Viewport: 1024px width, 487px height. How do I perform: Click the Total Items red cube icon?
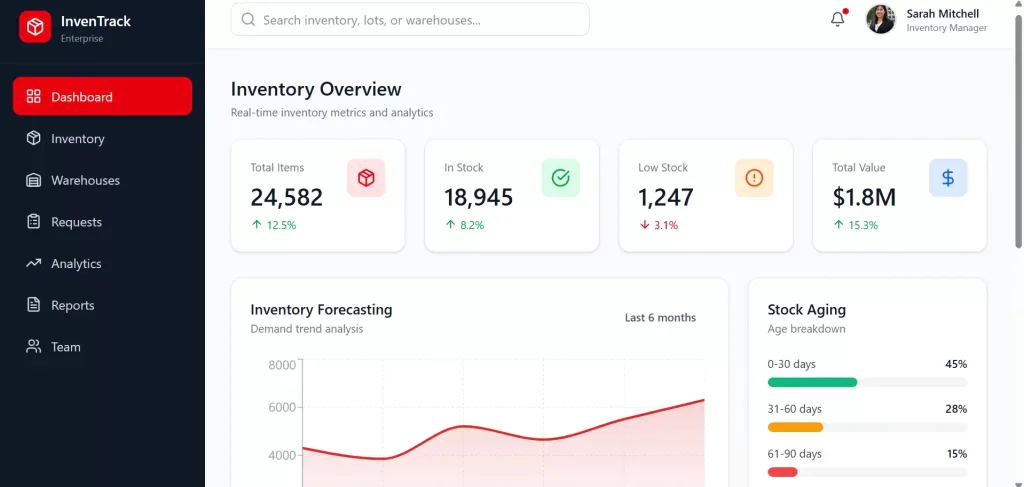(366, 178)
